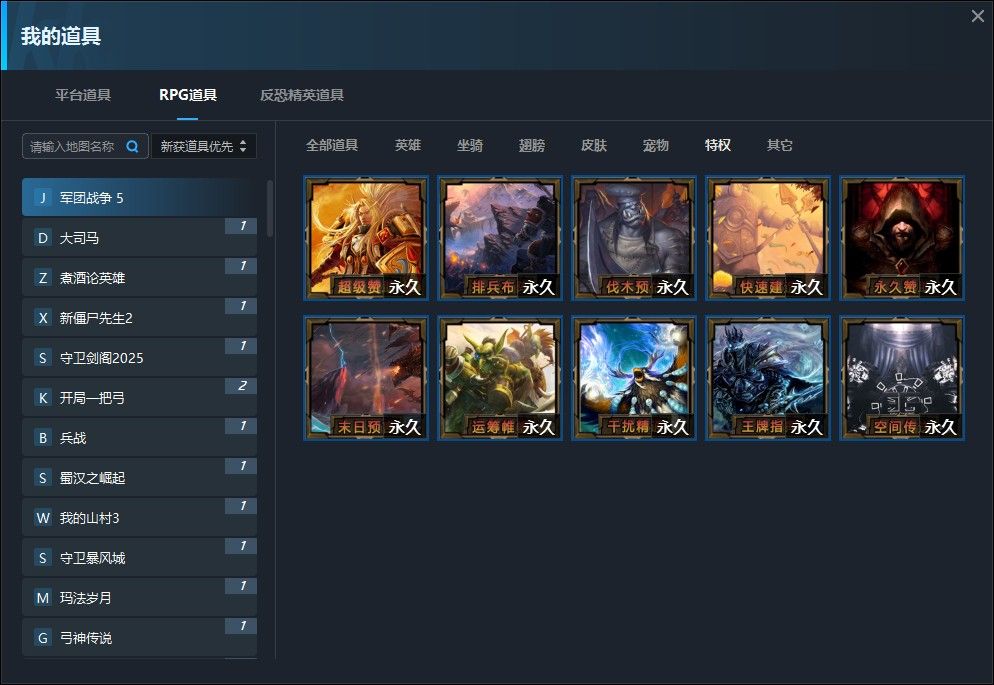Open the 王牌指 Lich King item card
This screenshot has height=685, width=994.
tap(768, 378)
